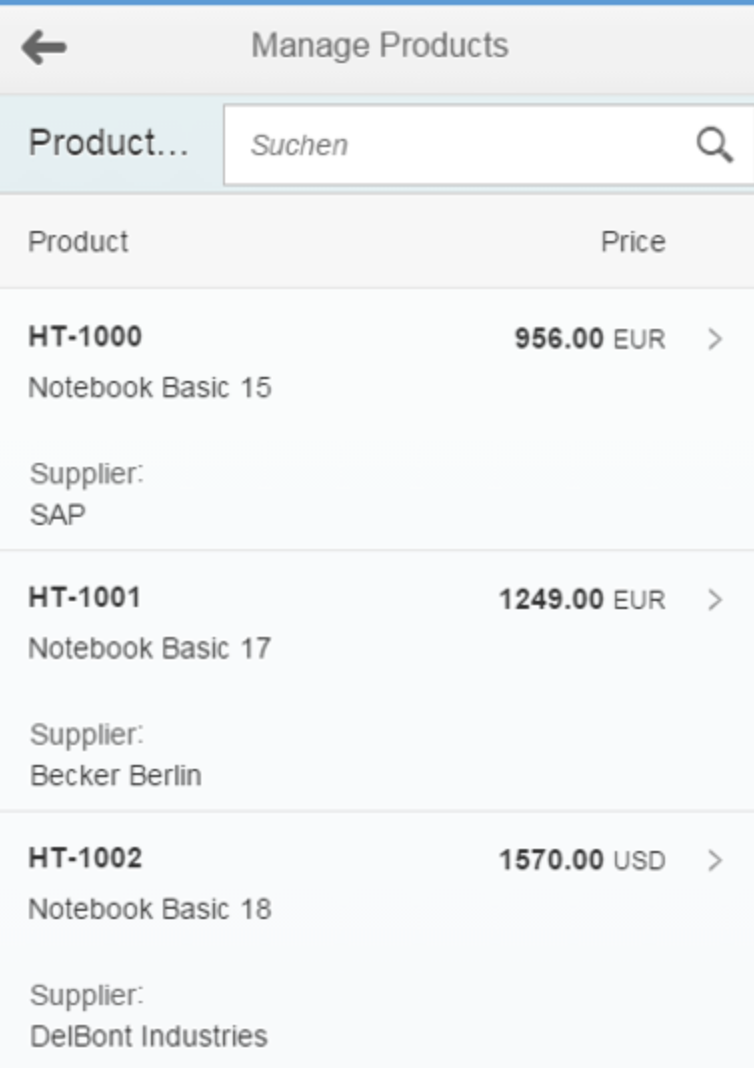Click supplier name Becker Berlin
The height and width of the screenshot is (1068, 754).
(x=116, y=775)
